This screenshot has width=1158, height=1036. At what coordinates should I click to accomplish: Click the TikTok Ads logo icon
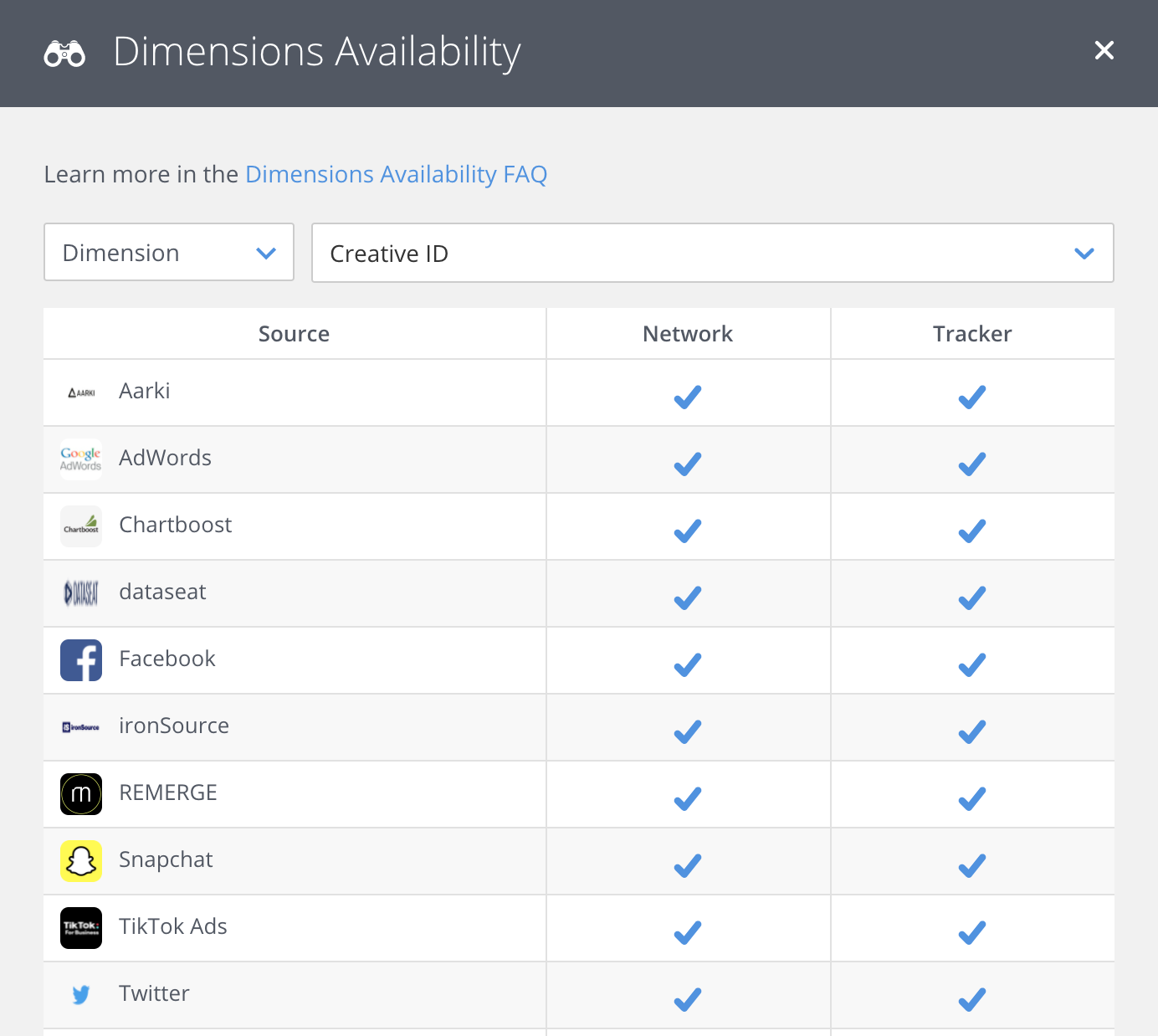tap(81, 928)
